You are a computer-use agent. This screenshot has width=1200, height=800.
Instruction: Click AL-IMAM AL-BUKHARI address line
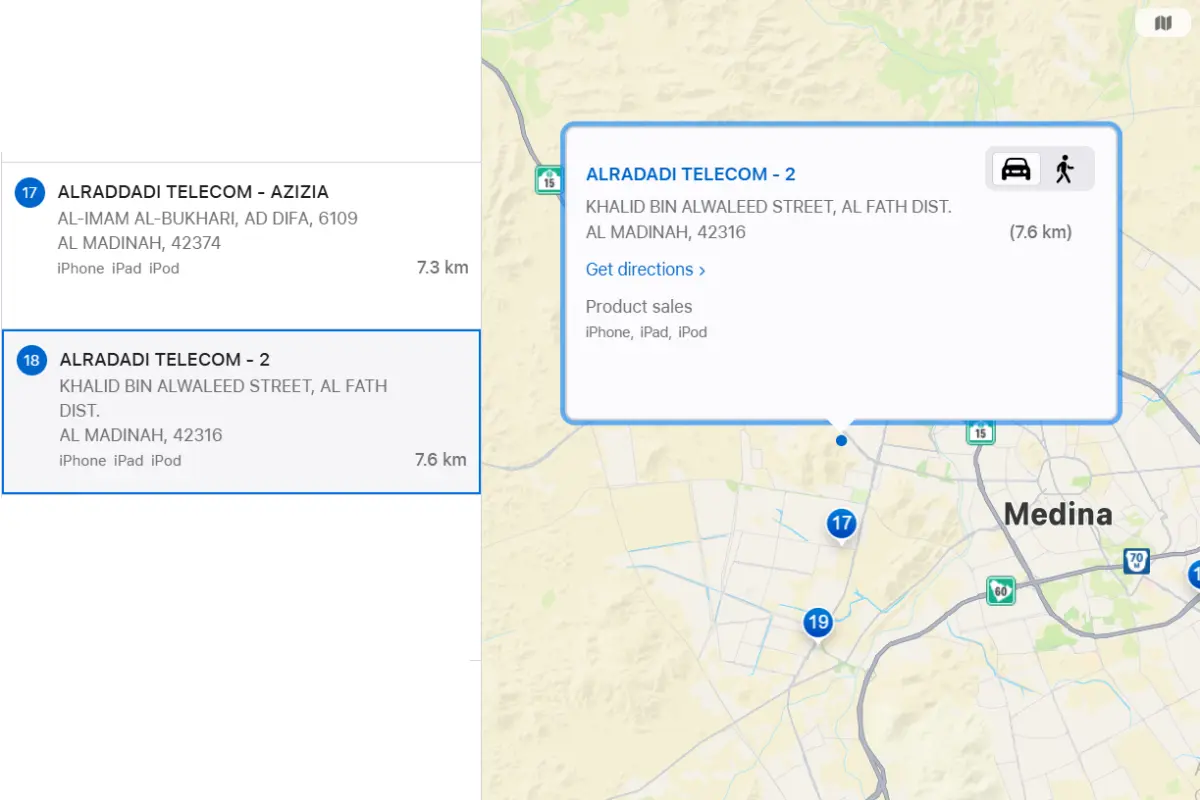pos(208,218)
